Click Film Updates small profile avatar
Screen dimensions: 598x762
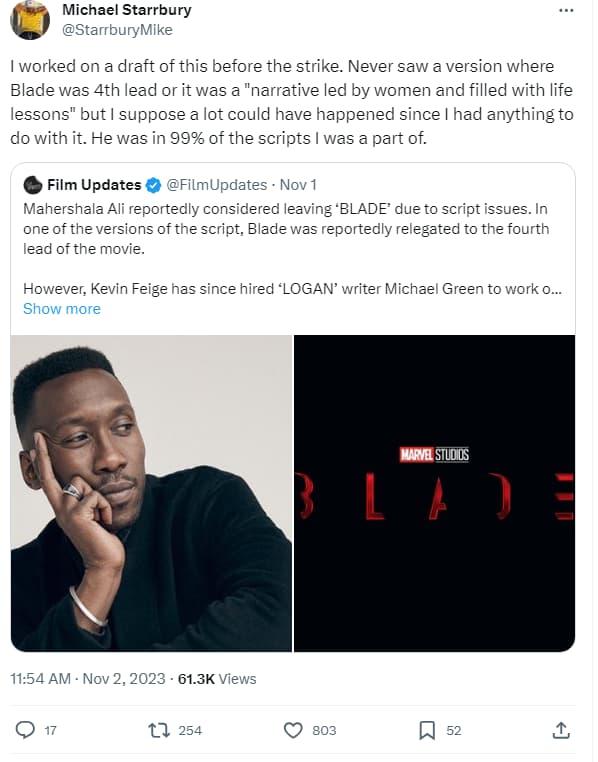pos(33,185)
